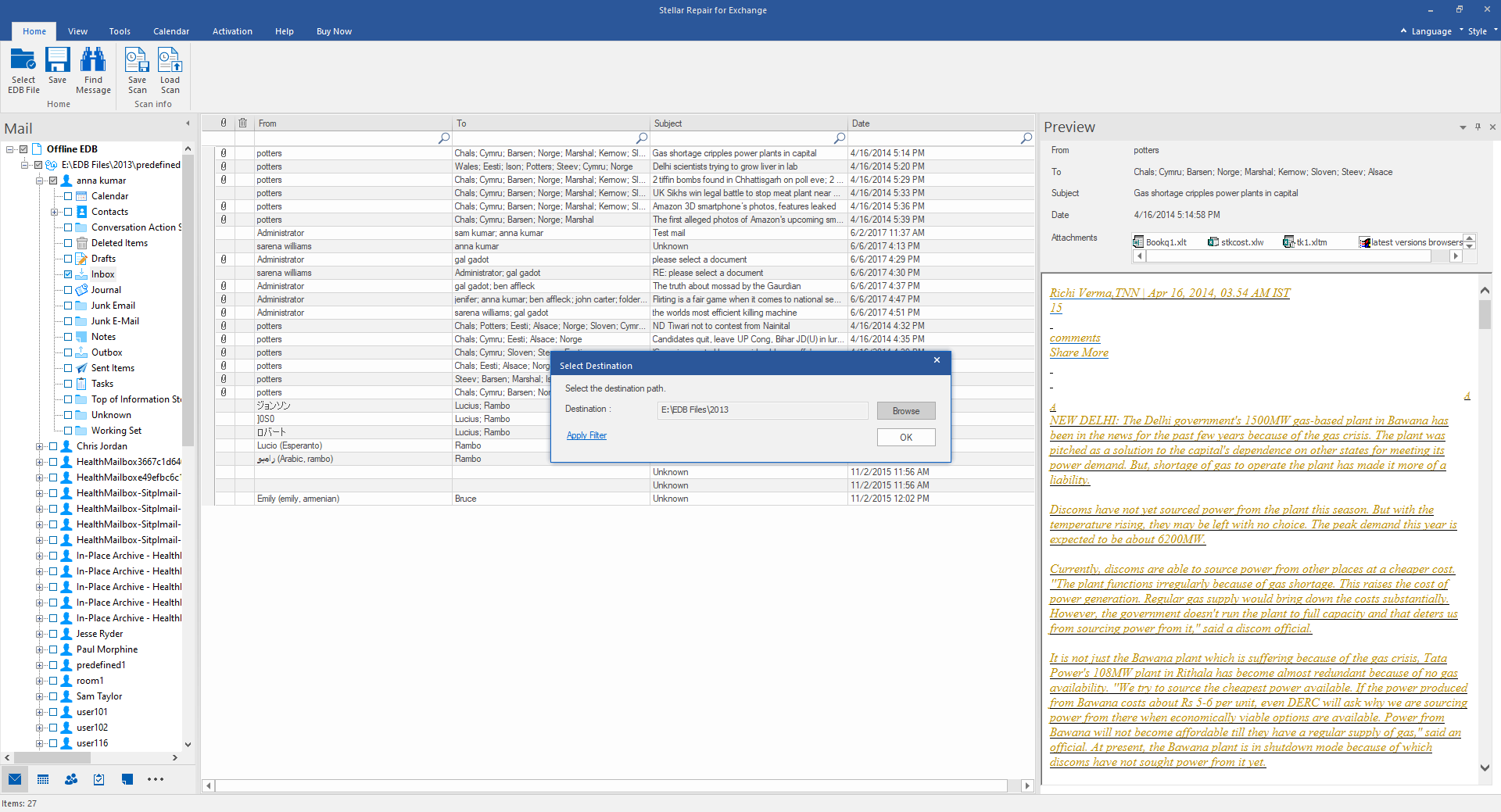Open the Activation ribbon tab
Screen dimensions: 1501x812
tap(232, 31)
